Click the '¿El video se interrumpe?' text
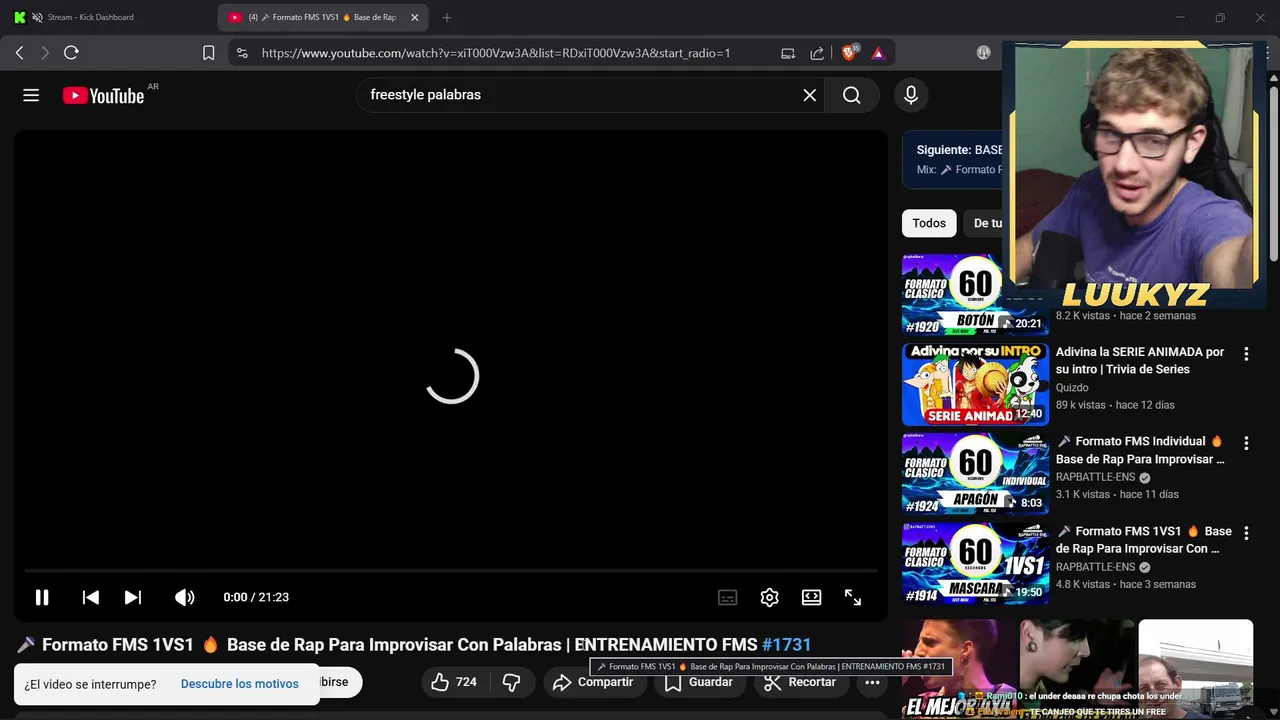 pyautogui.click(x=90, y=684)
